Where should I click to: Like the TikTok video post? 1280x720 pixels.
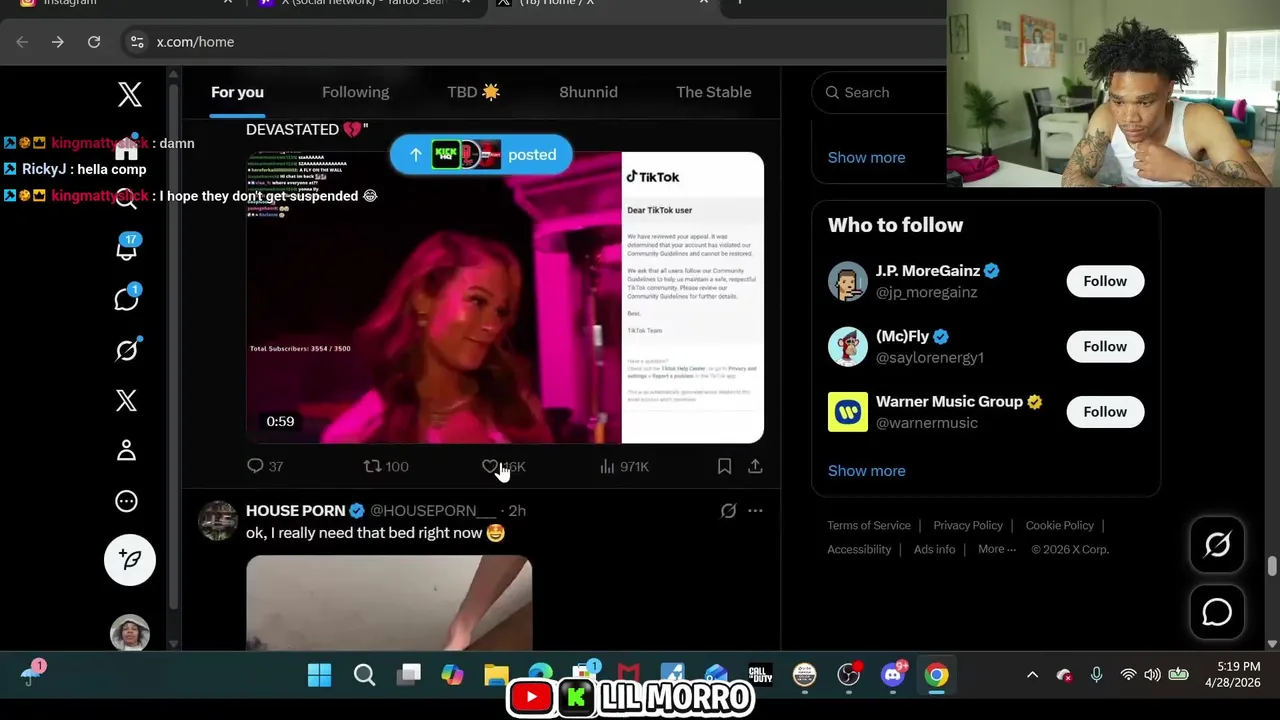(503, 466)
